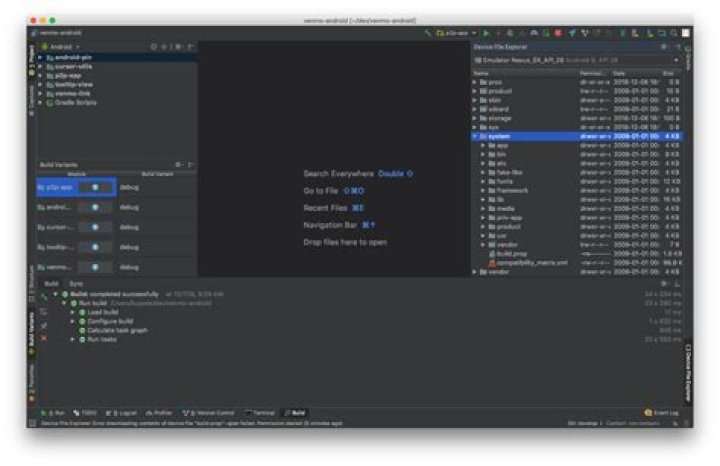This screenshot has width=720, height=466.
Task: Select the Calculate task graph build step
Action: click(x=117, y=331)
